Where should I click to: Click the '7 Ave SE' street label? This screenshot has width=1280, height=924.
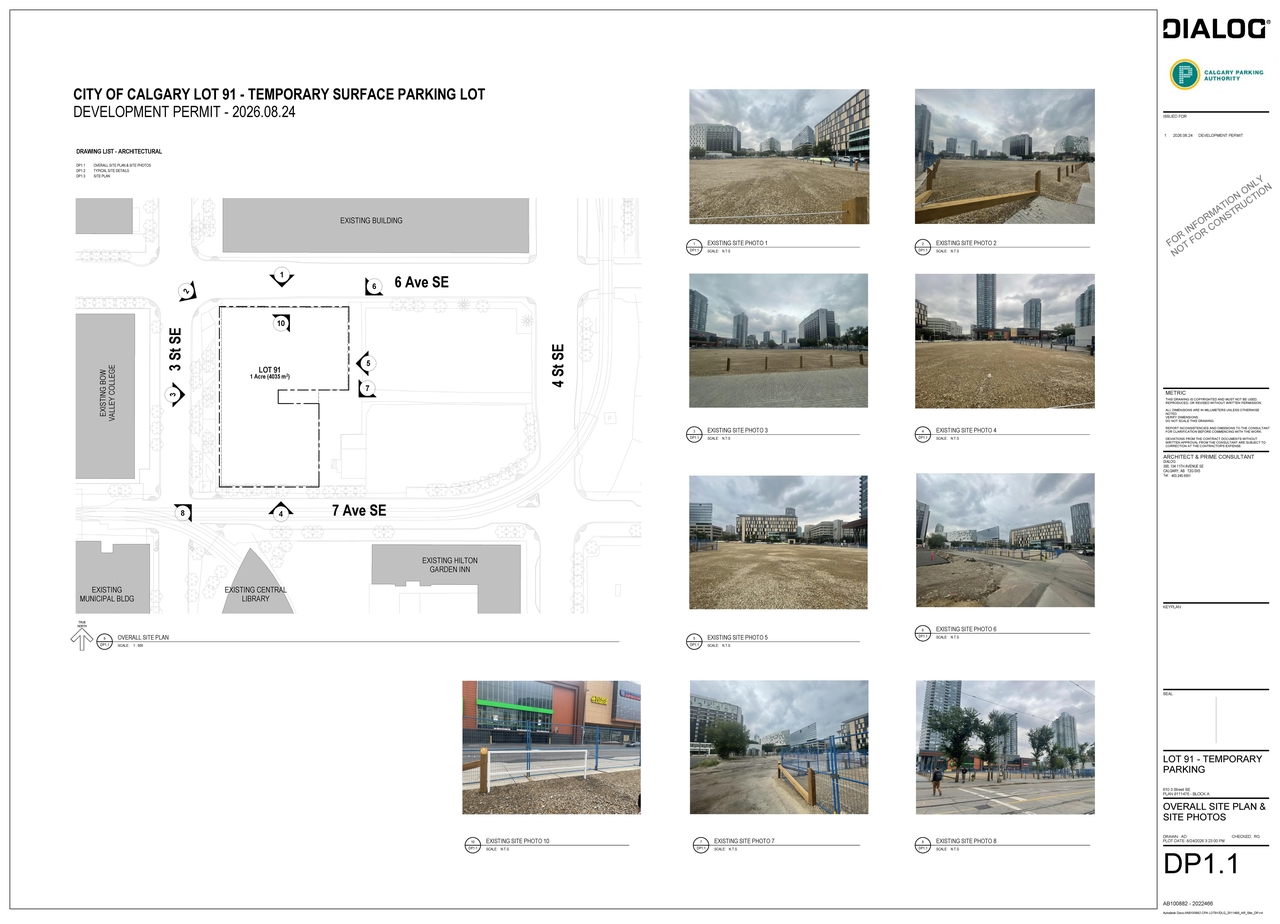click(x=359, y=511)
